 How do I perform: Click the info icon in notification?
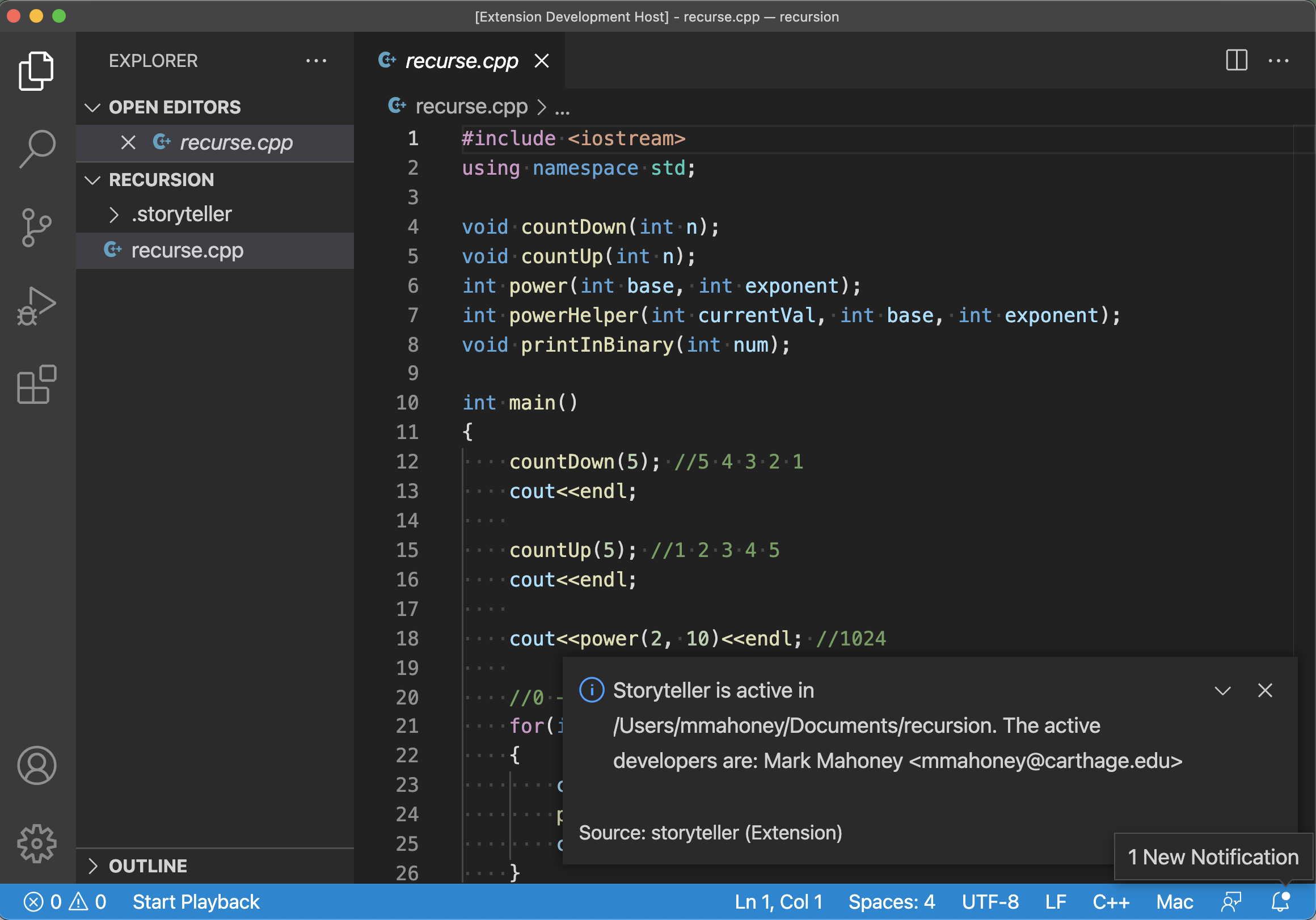[x=592, y=690]
